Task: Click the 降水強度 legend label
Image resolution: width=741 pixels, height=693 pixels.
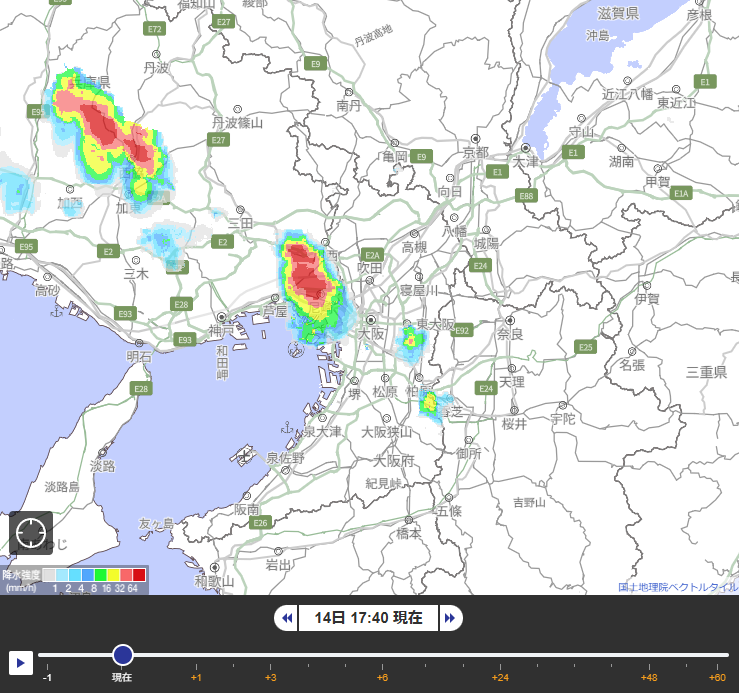Action: [20, 575]
